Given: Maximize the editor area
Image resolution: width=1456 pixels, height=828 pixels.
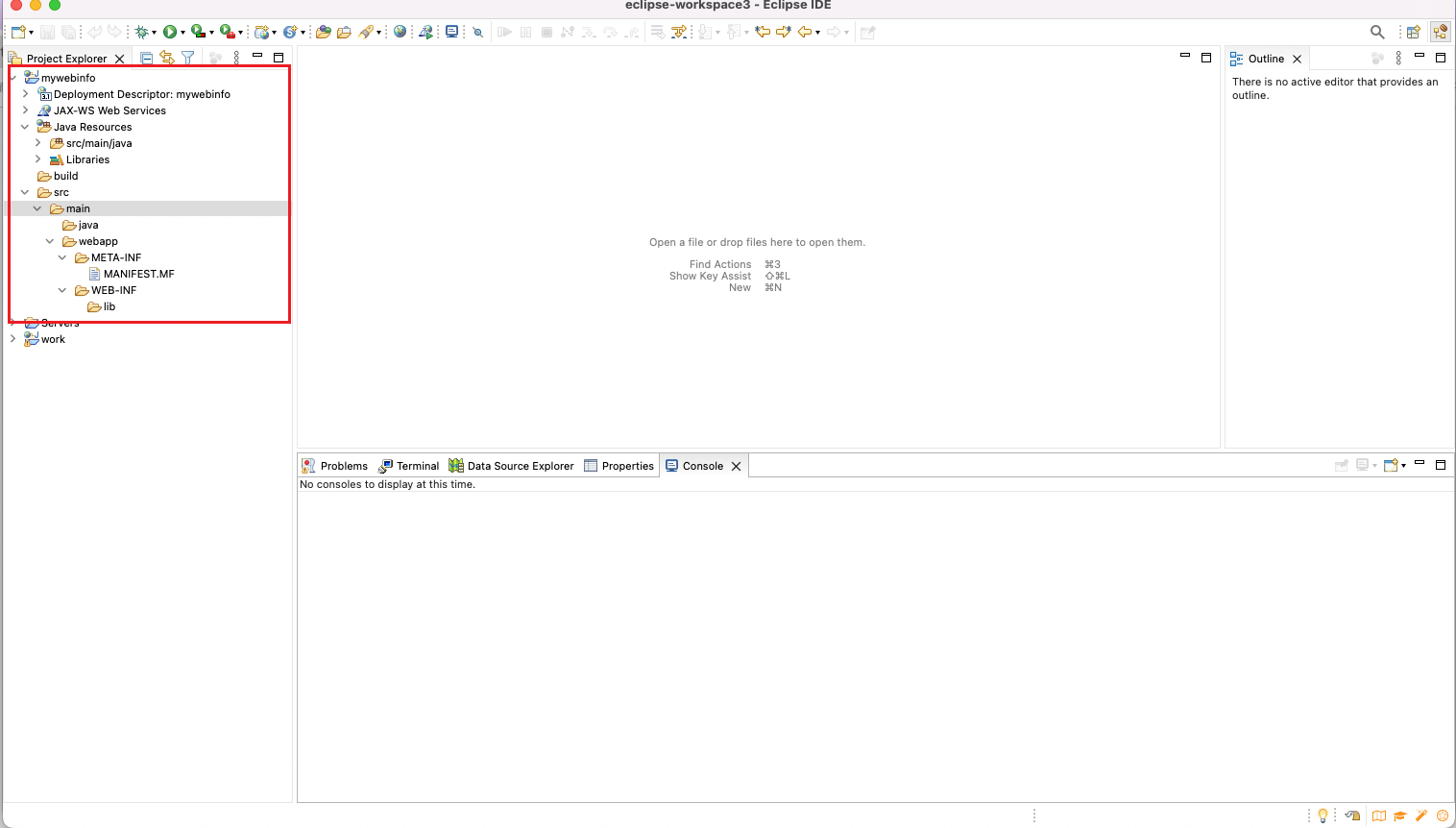Looking at the screenshot, I should (x=1206, y=58).
